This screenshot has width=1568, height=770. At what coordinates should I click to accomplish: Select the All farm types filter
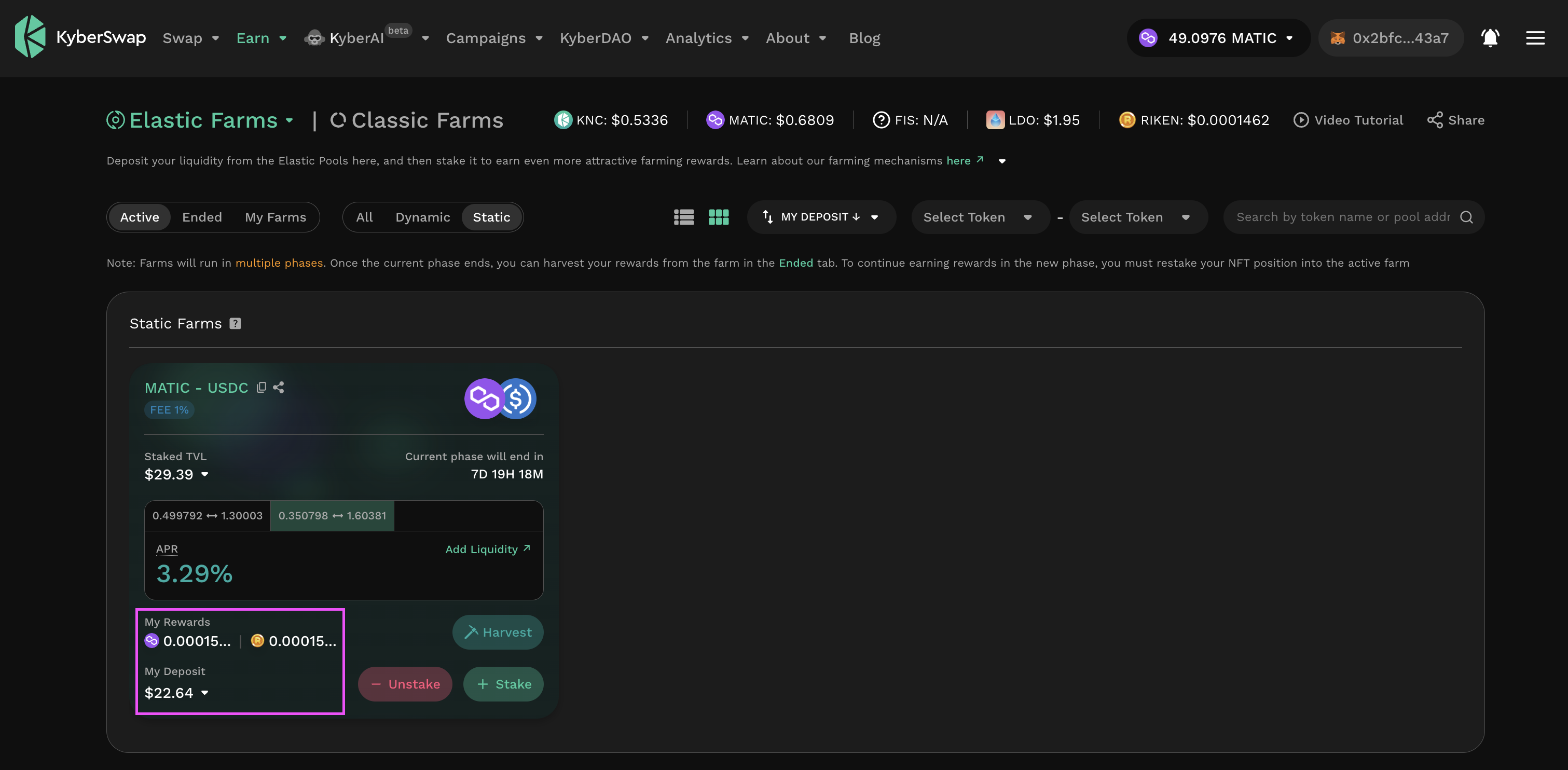click(x=364, y=217)
